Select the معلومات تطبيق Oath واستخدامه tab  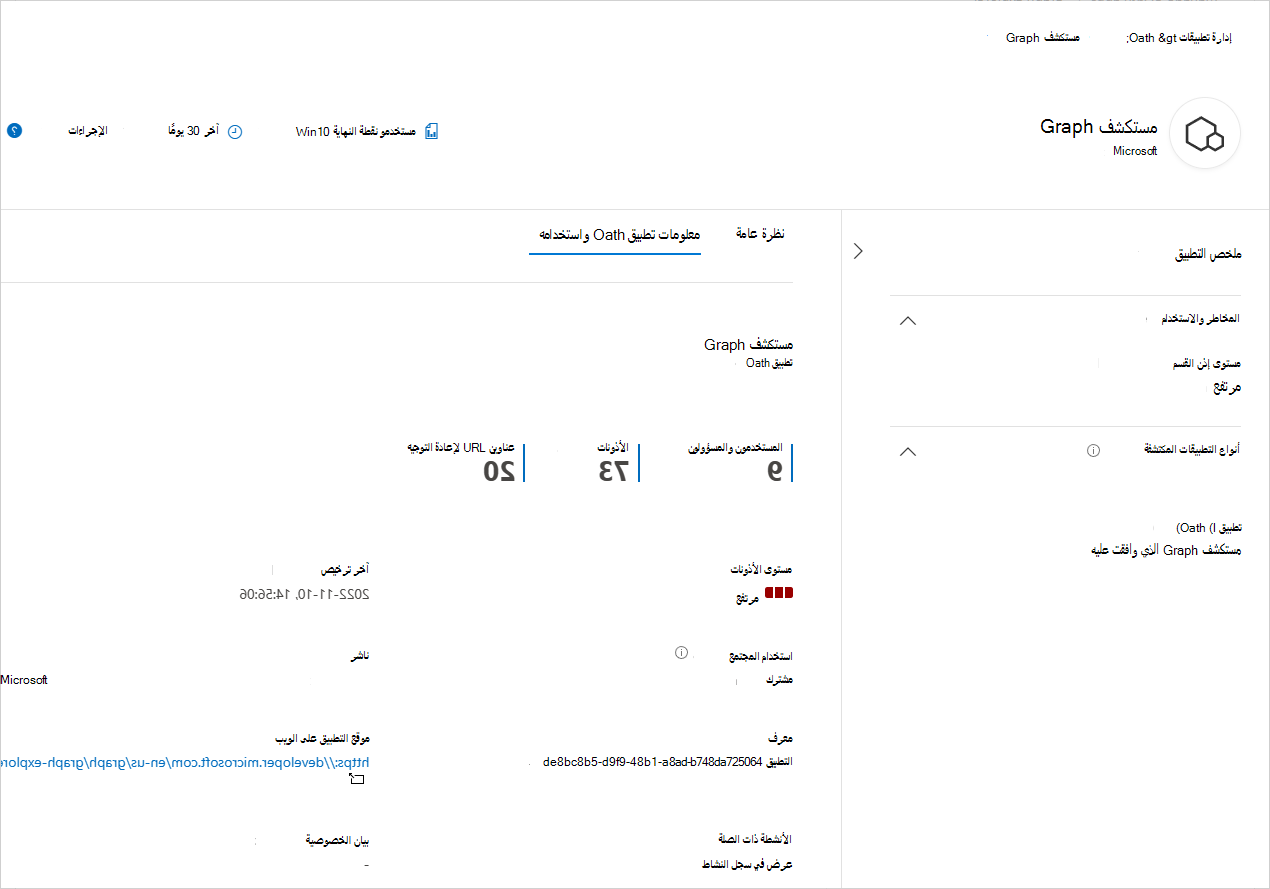[x=614, y=232]
